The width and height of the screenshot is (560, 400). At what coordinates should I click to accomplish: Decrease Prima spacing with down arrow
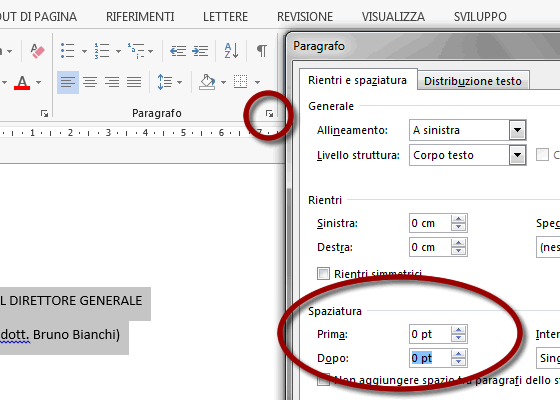click(459, 339)
